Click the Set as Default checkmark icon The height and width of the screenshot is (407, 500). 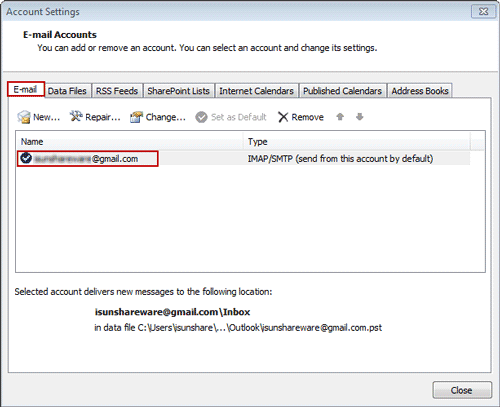tap(201, 117)
